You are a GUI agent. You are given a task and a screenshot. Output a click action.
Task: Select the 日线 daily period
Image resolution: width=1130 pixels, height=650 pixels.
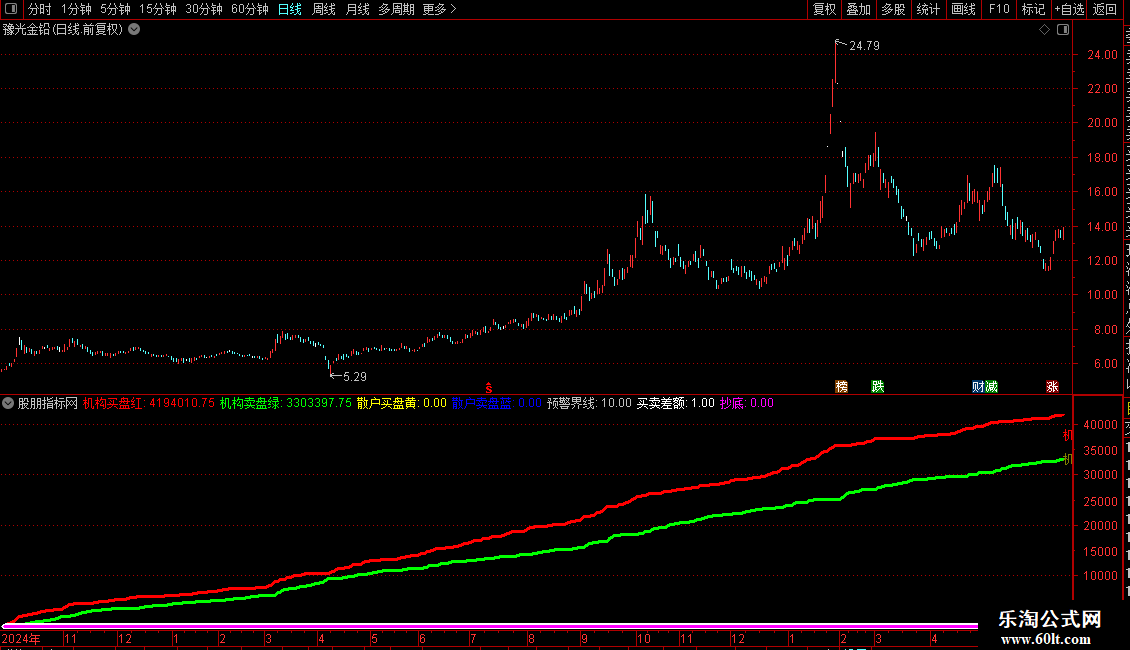point(290,9)
